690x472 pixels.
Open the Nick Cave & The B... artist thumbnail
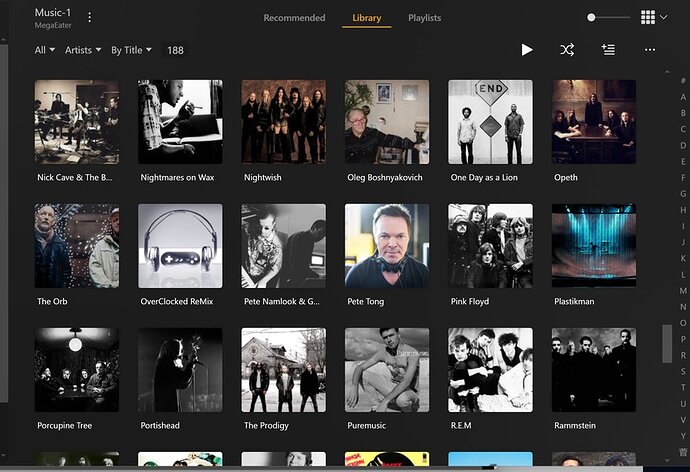(77, 122)
